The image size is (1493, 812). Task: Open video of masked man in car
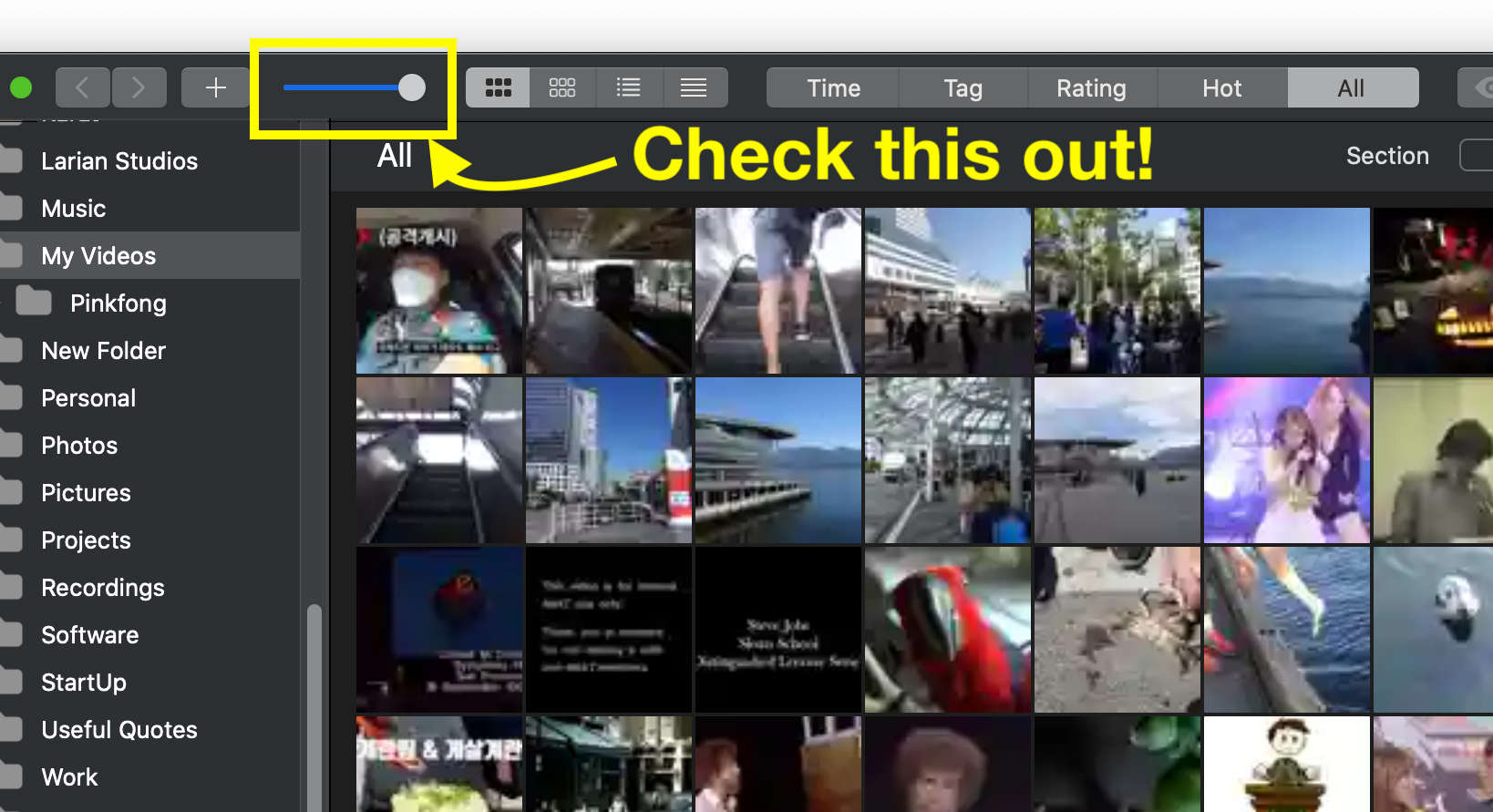(x=439, y=291)
